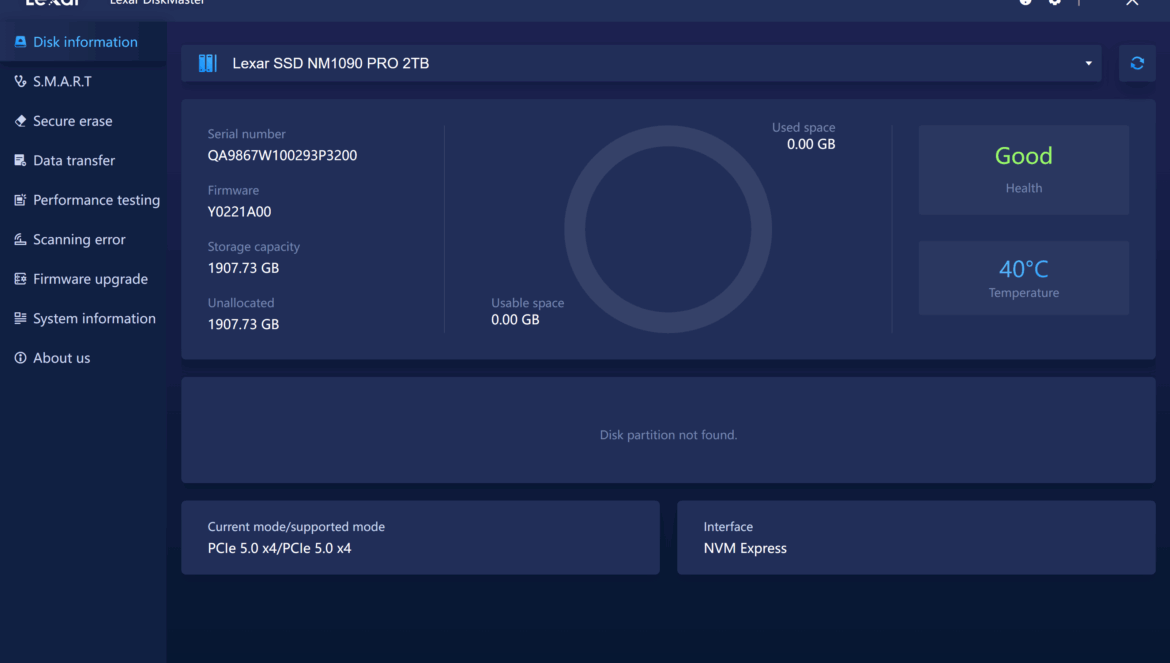Click the PCIe 5.0 x4/PCIe 5.0 x4 mode value
Viewport: 1170px width, 663px height.
click(x=279, y=548)
